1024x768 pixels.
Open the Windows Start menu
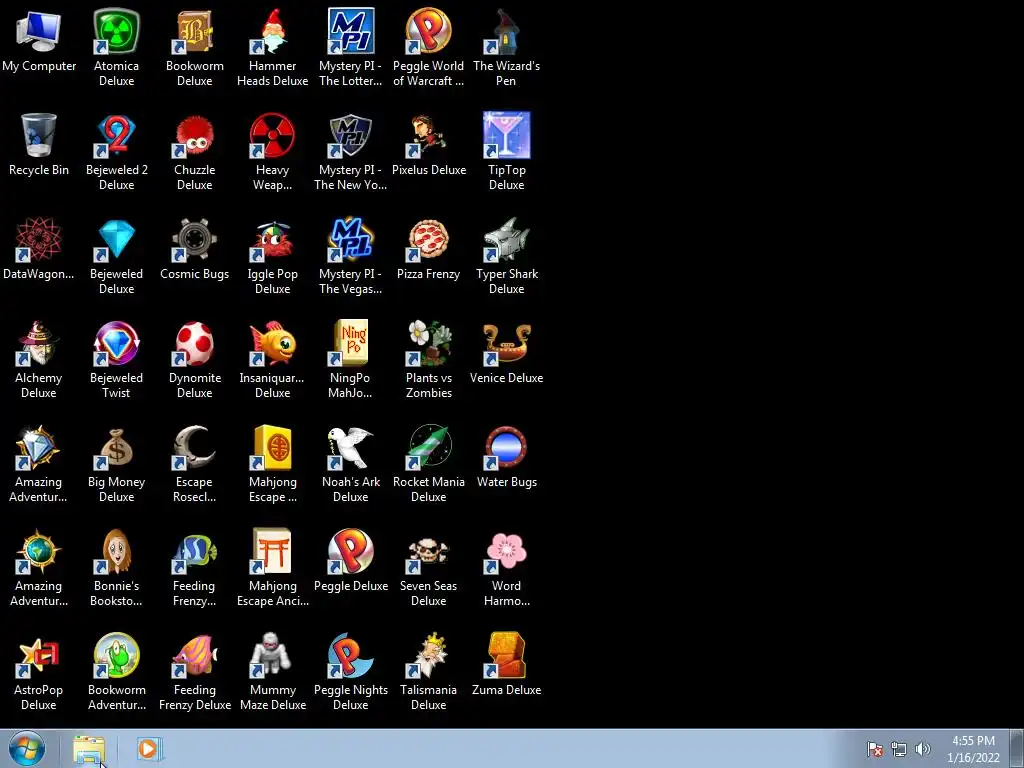27,748
